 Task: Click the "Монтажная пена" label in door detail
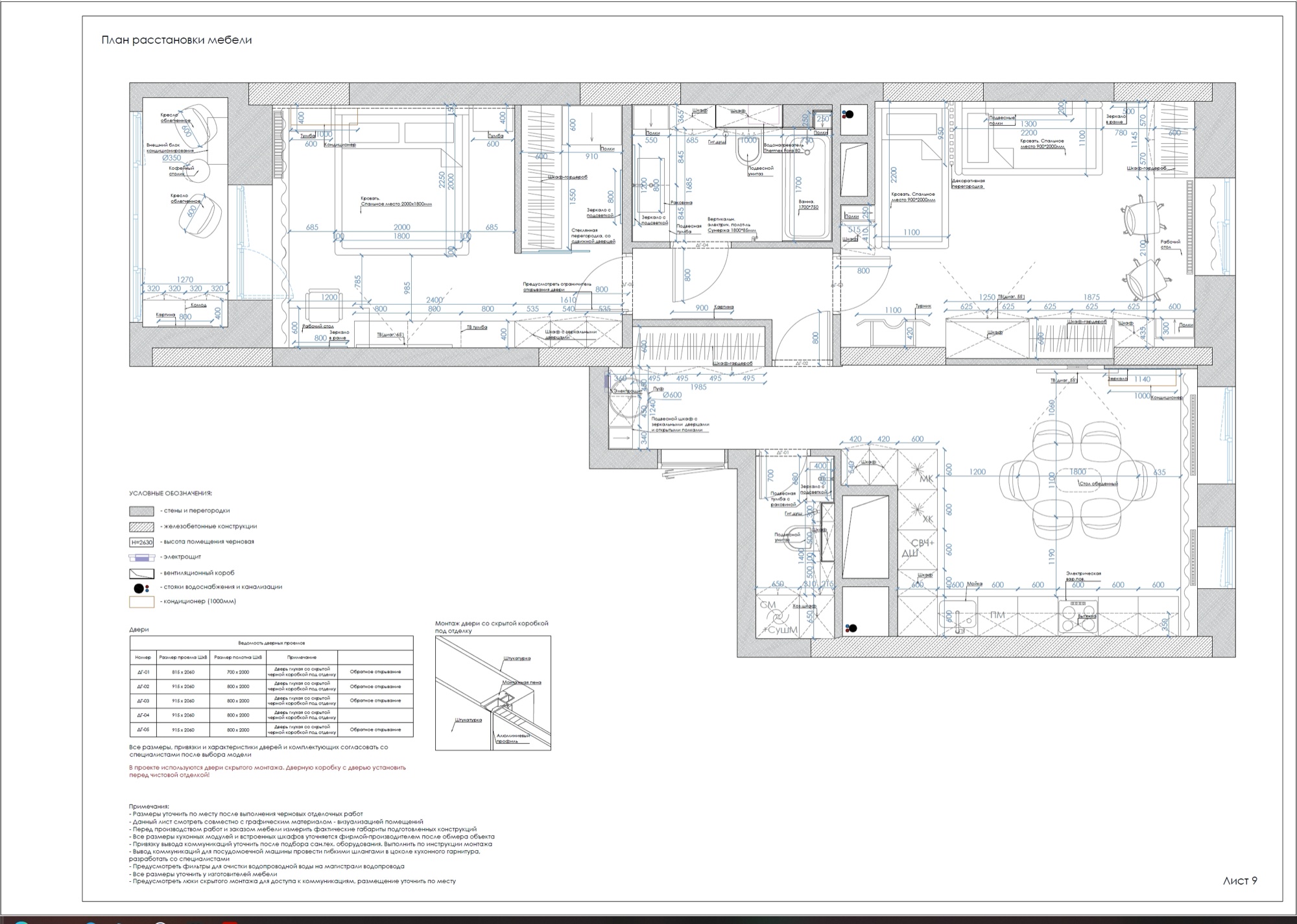521,682
